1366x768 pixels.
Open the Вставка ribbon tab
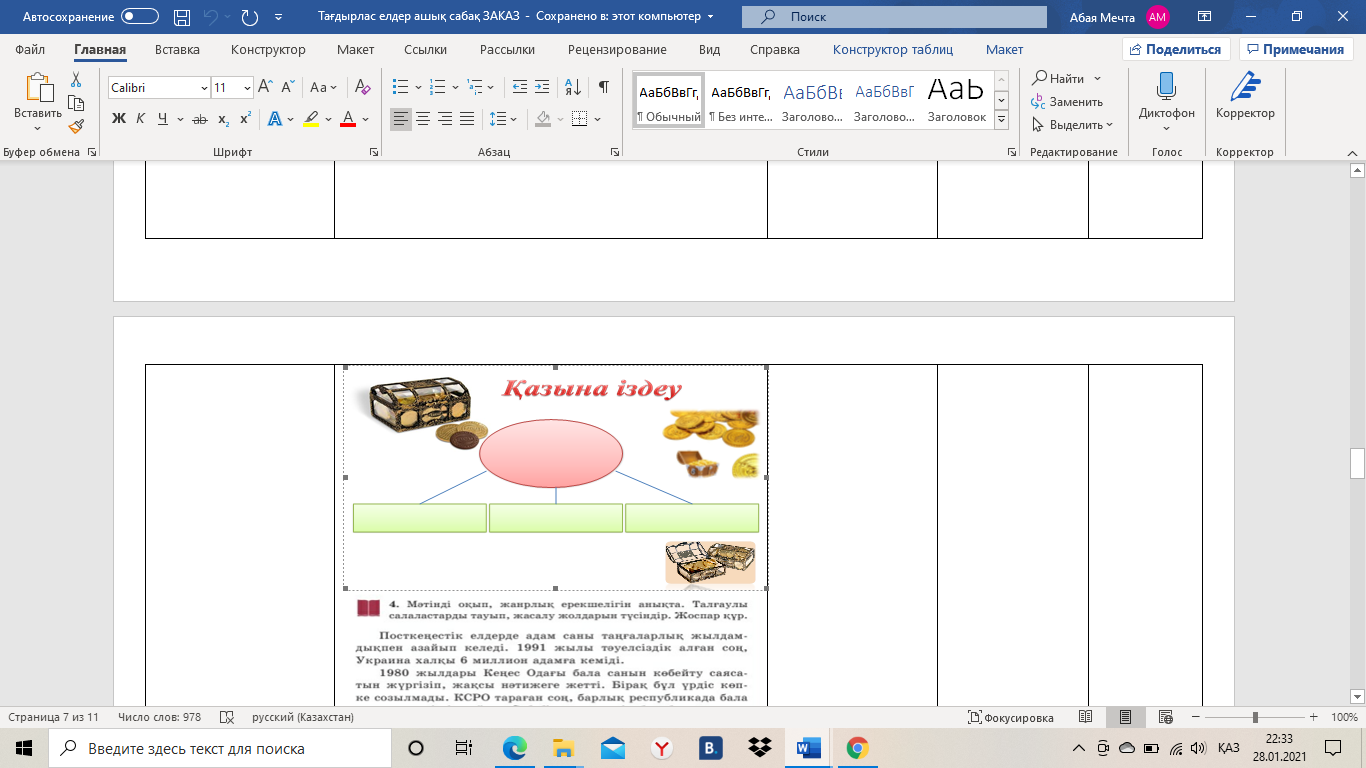177,50
